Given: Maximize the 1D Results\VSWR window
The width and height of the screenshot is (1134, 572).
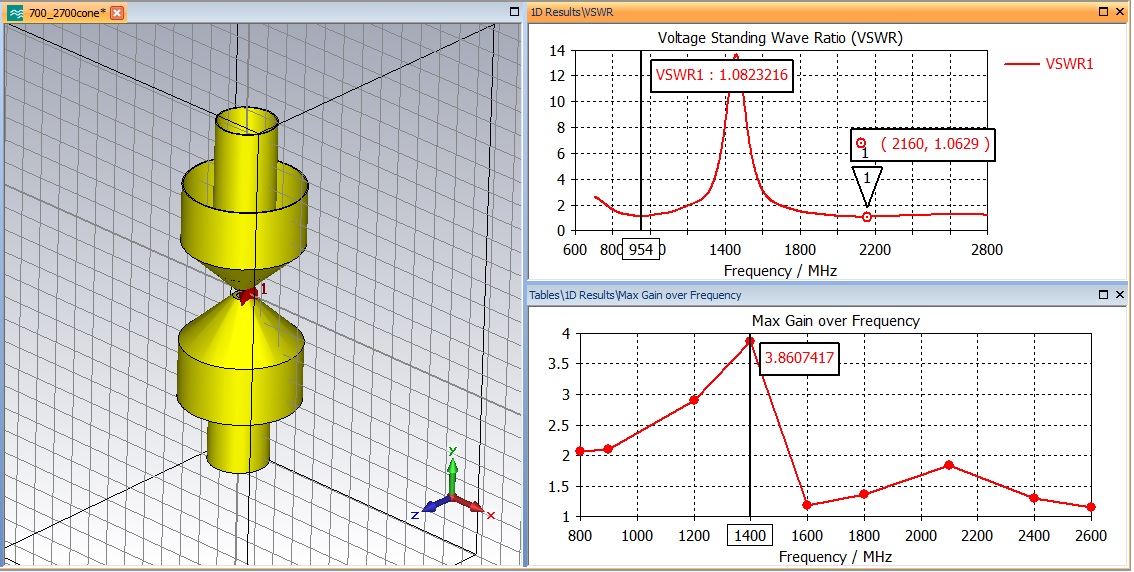Looking at the screenshot, I should pyautogui.click(x=1104, y=12).
